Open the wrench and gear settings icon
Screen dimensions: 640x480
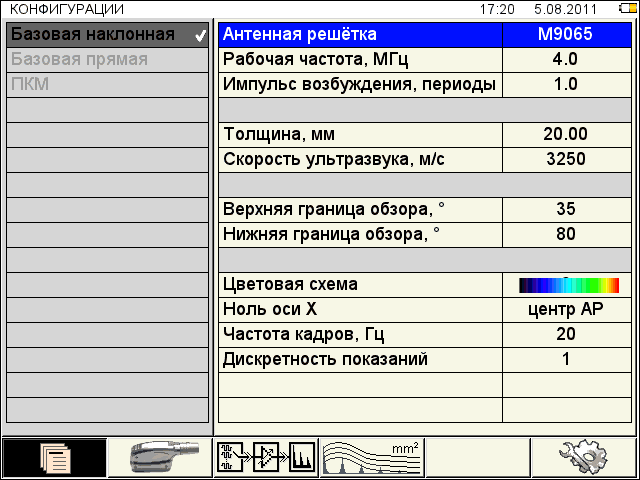pos(584,458)
